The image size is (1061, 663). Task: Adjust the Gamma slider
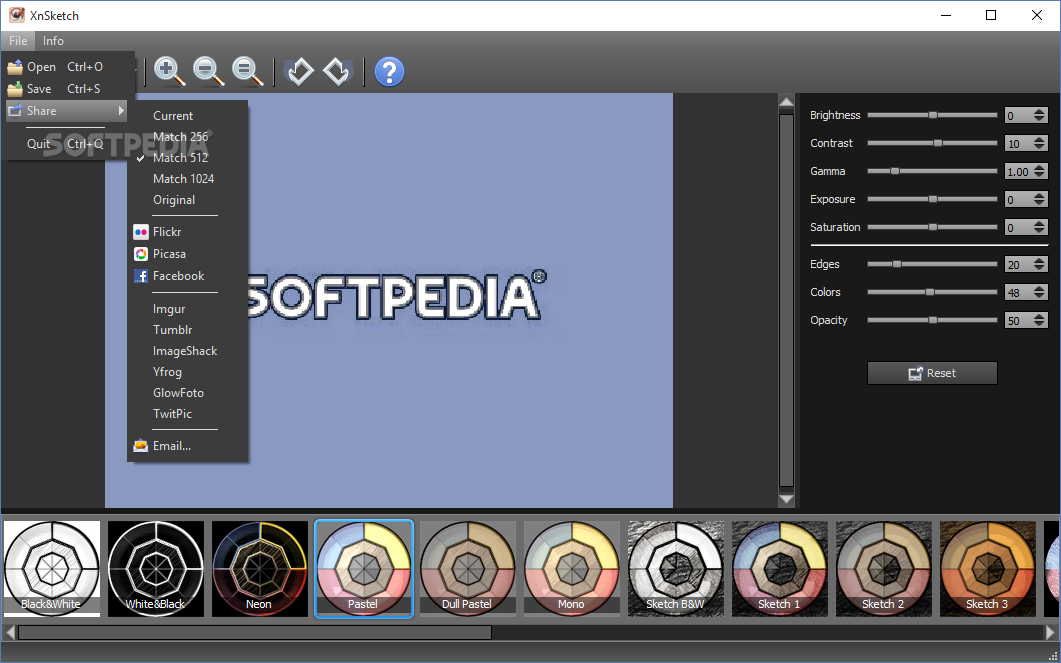pos(932,171)
